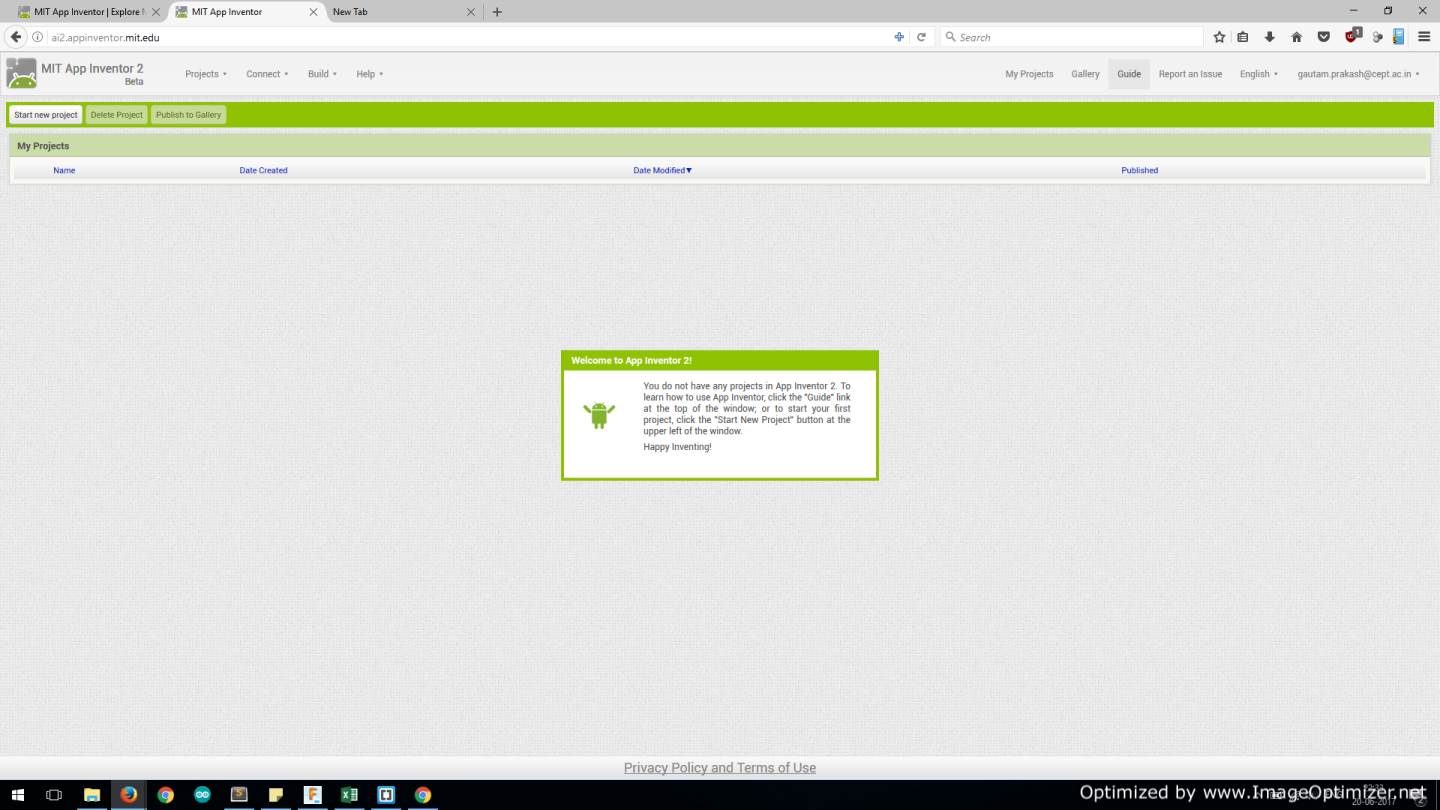Close the New Tab tab
Image resolution: width=1440 pixels, height=810 pixels.
471,12
